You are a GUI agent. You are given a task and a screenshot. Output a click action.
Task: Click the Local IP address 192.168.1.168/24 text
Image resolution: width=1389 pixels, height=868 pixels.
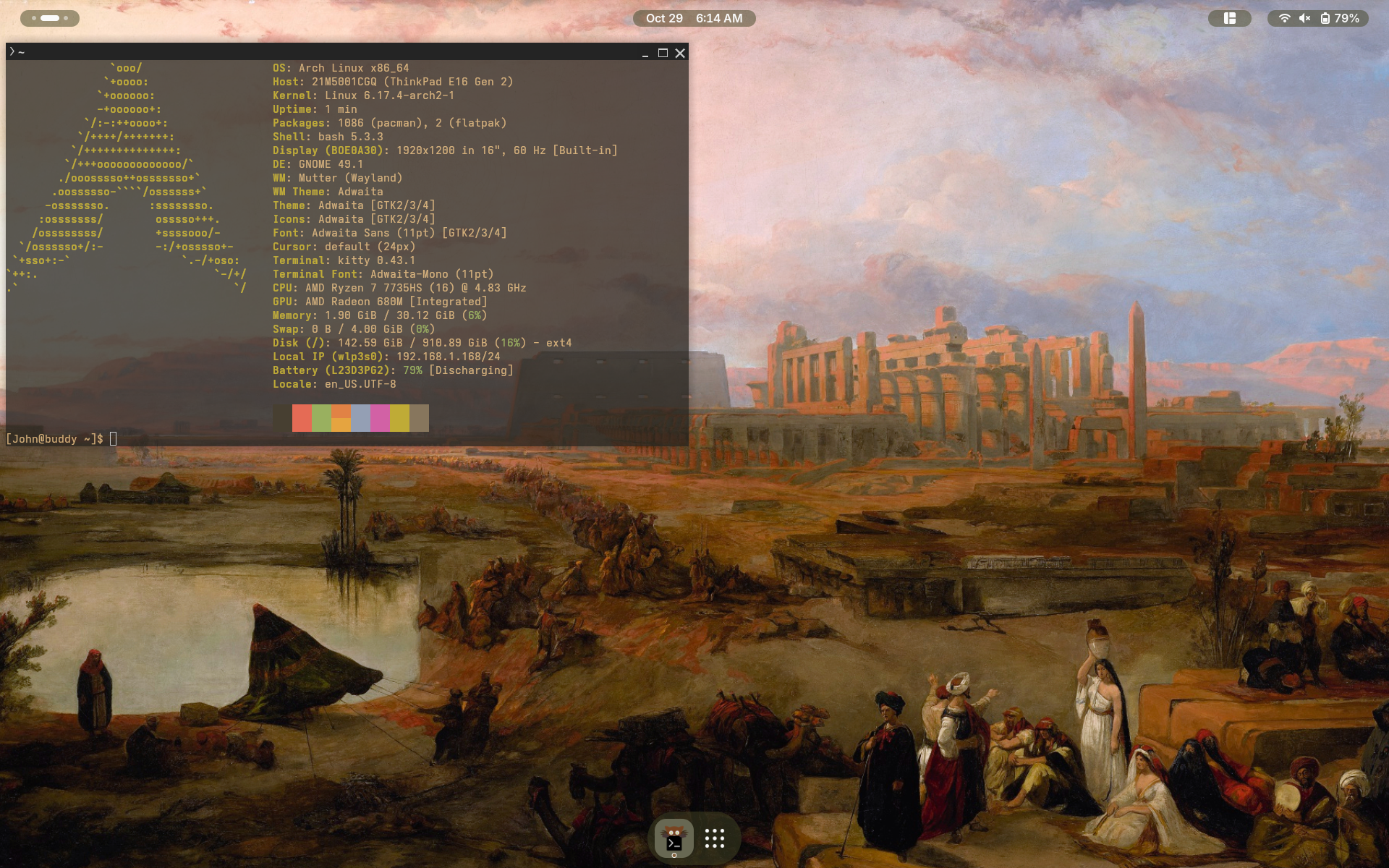tap(448, 357)
